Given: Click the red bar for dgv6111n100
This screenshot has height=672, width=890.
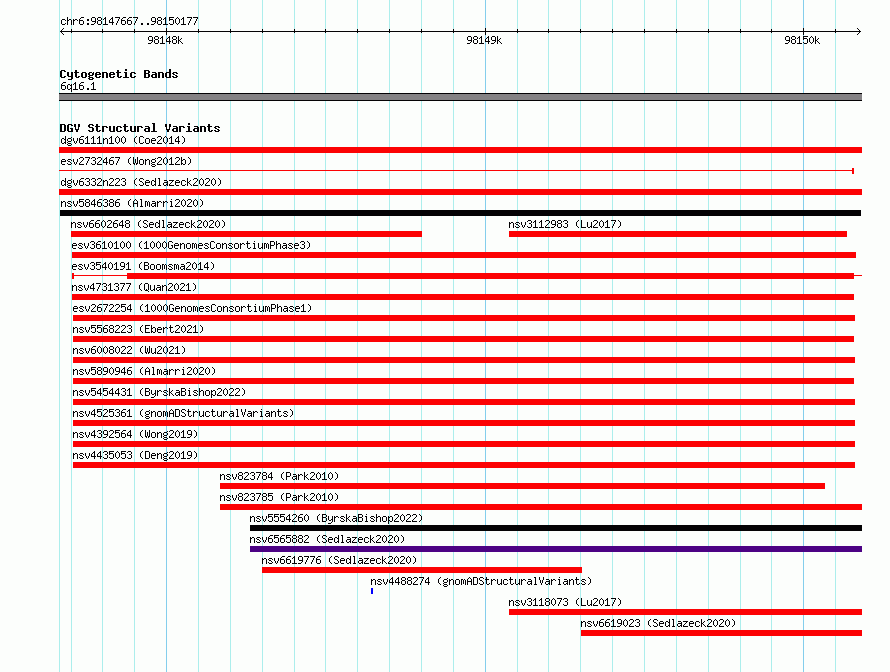Looking at the screenshot, I should point(460,150).
